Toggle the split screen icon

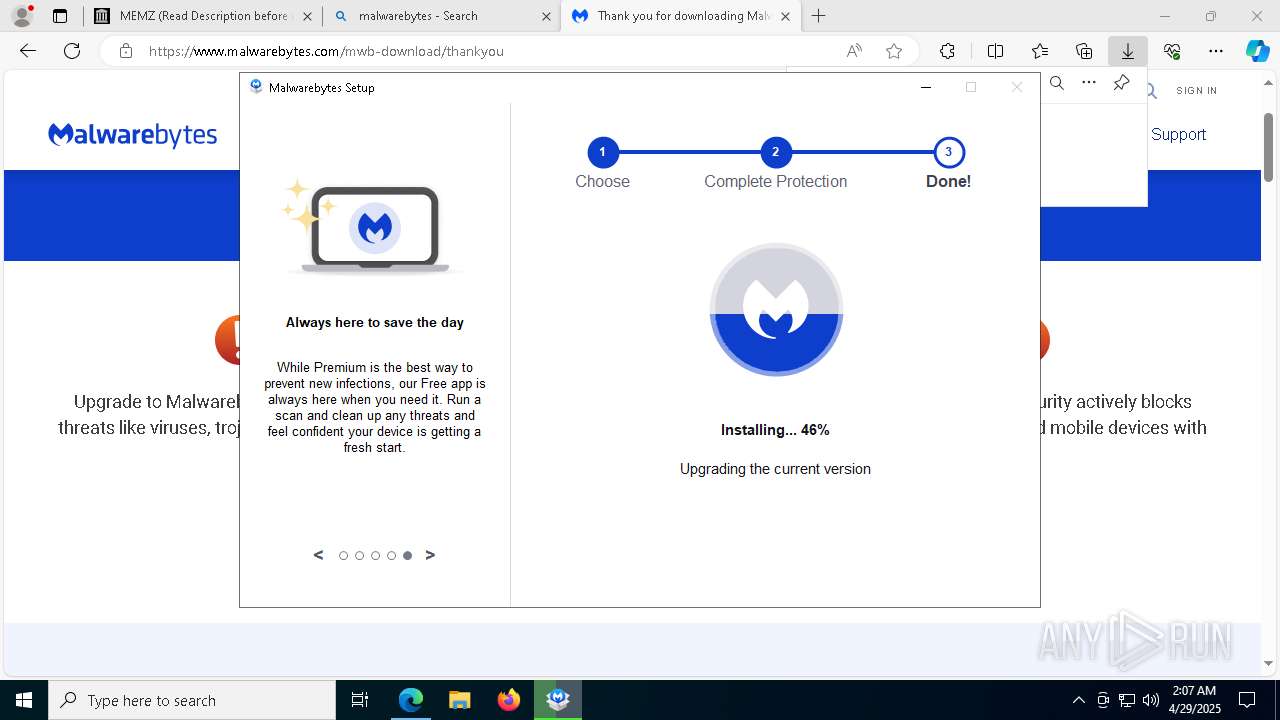tap(995, 51)
